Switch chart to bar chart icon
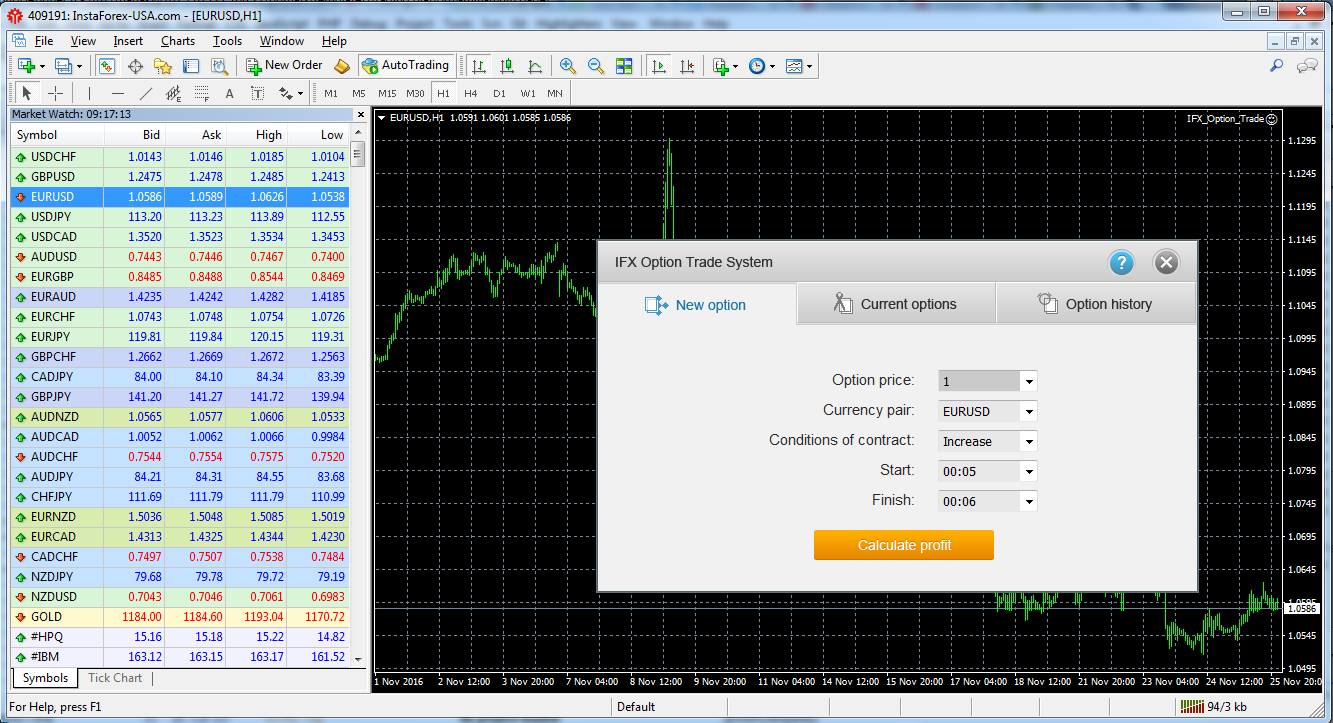1333x723 pixels. pos(479,66)
